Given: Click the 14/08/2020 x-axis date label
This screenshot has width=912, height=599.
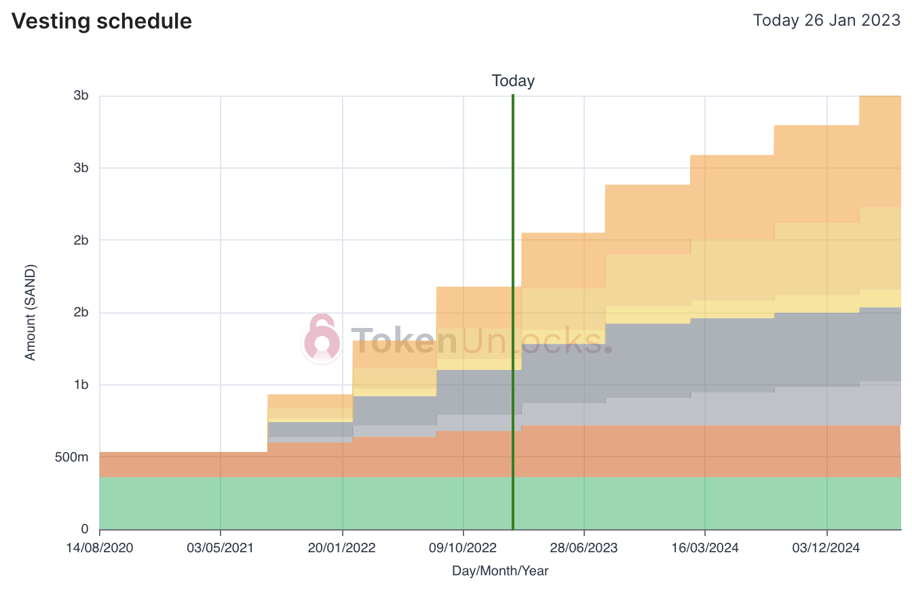Looking at the screenshot, I should click(99, 548).
